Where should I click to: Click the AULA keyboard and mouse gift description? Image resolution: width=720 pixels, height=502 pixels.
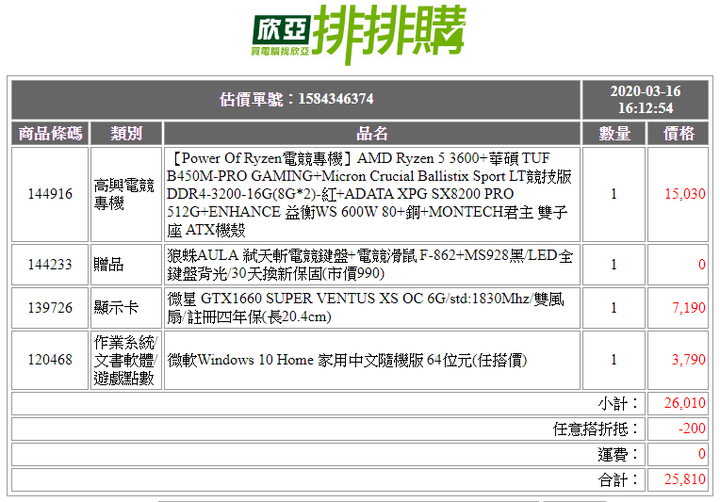tap(370, 265)
